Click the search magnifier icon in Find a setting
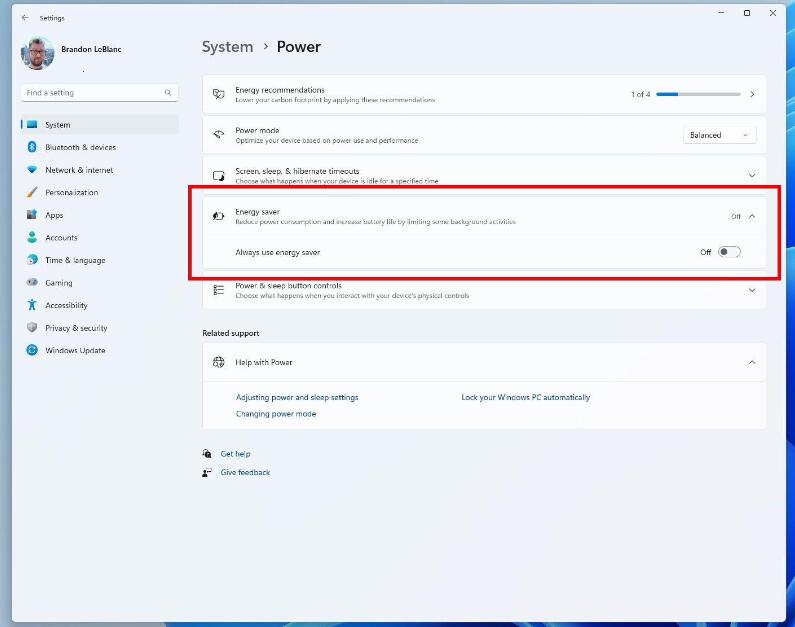Image resolution: width=795 pixels, height=627 pixels. [x=168, y=93]
